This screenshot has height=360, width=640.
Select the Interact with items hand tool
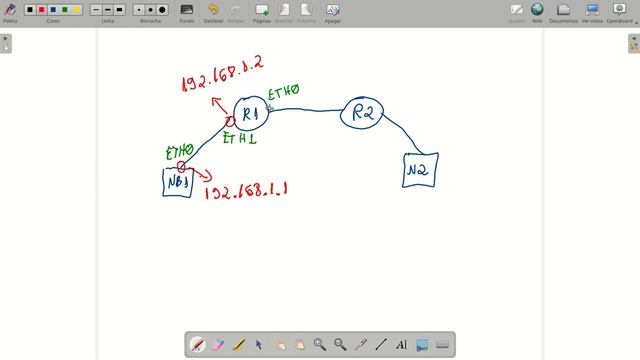pyautogui.click(x=279, y=344)
